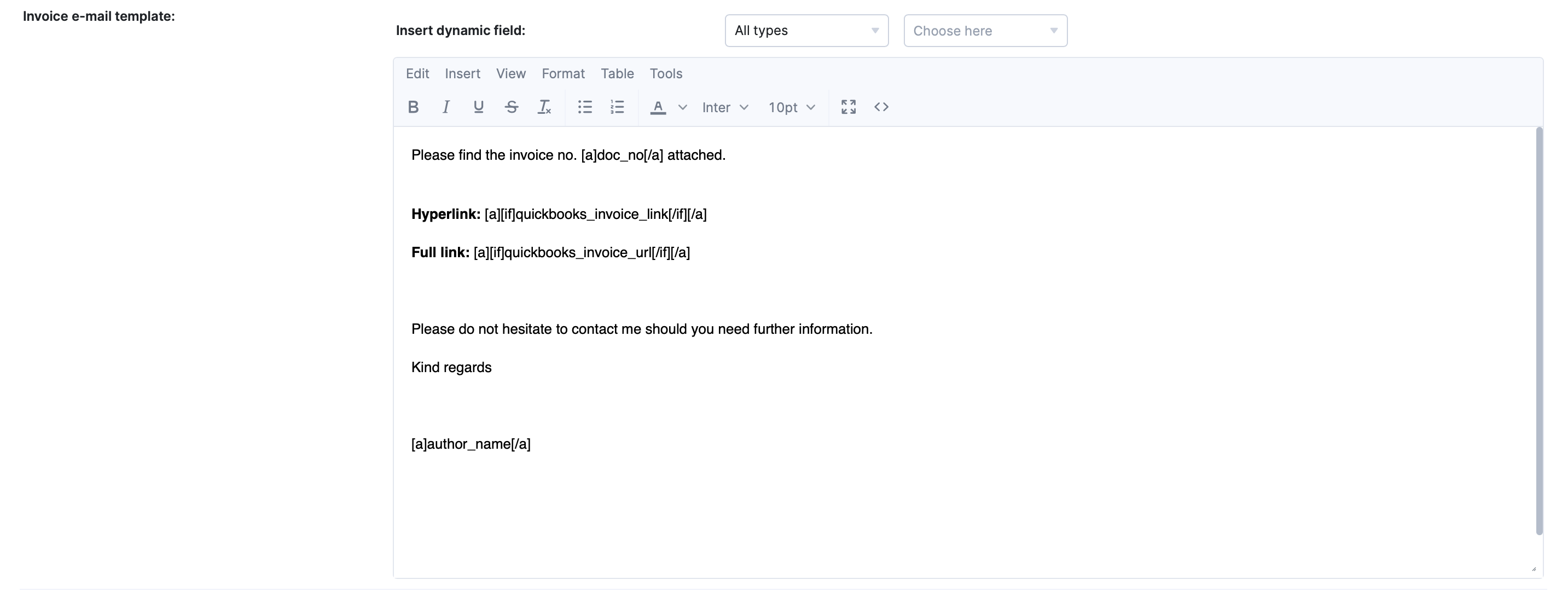Screen dimensions: 1568x591
Task: Open the Format menu
Action: point(563,74)
